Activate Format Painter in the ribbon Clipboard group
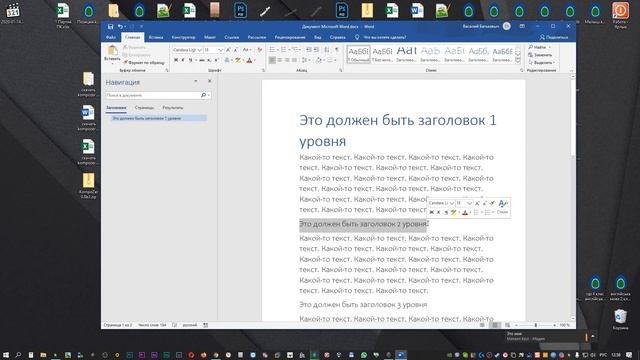Screen dimensions: 640x360 144,62
